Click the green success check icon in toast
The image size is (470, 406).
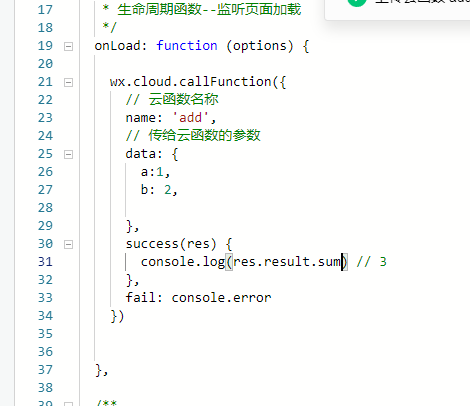pos(357,2)
